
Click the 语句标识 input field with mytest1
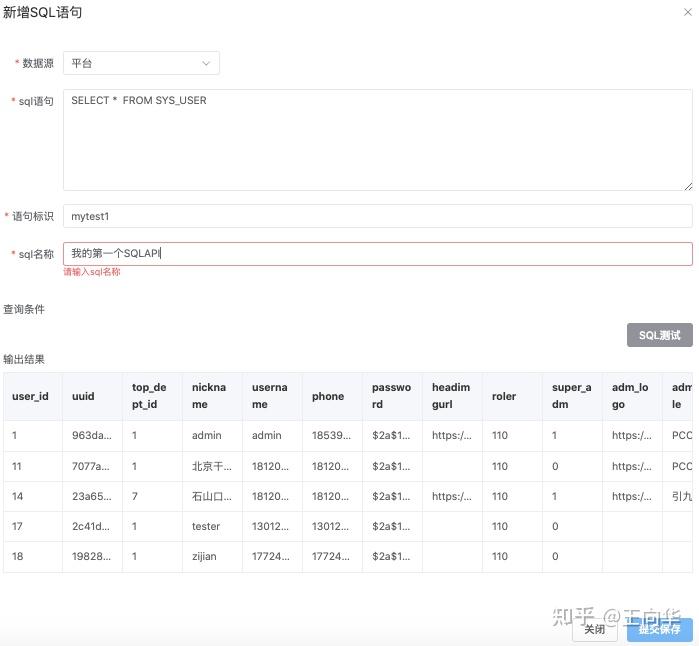[x=378, y=216]
